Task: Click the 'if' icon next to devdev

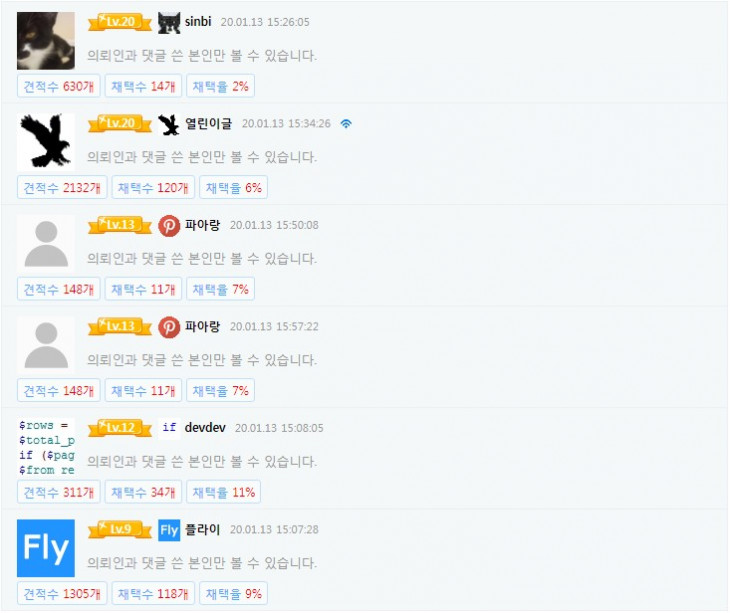Action: 169,428
